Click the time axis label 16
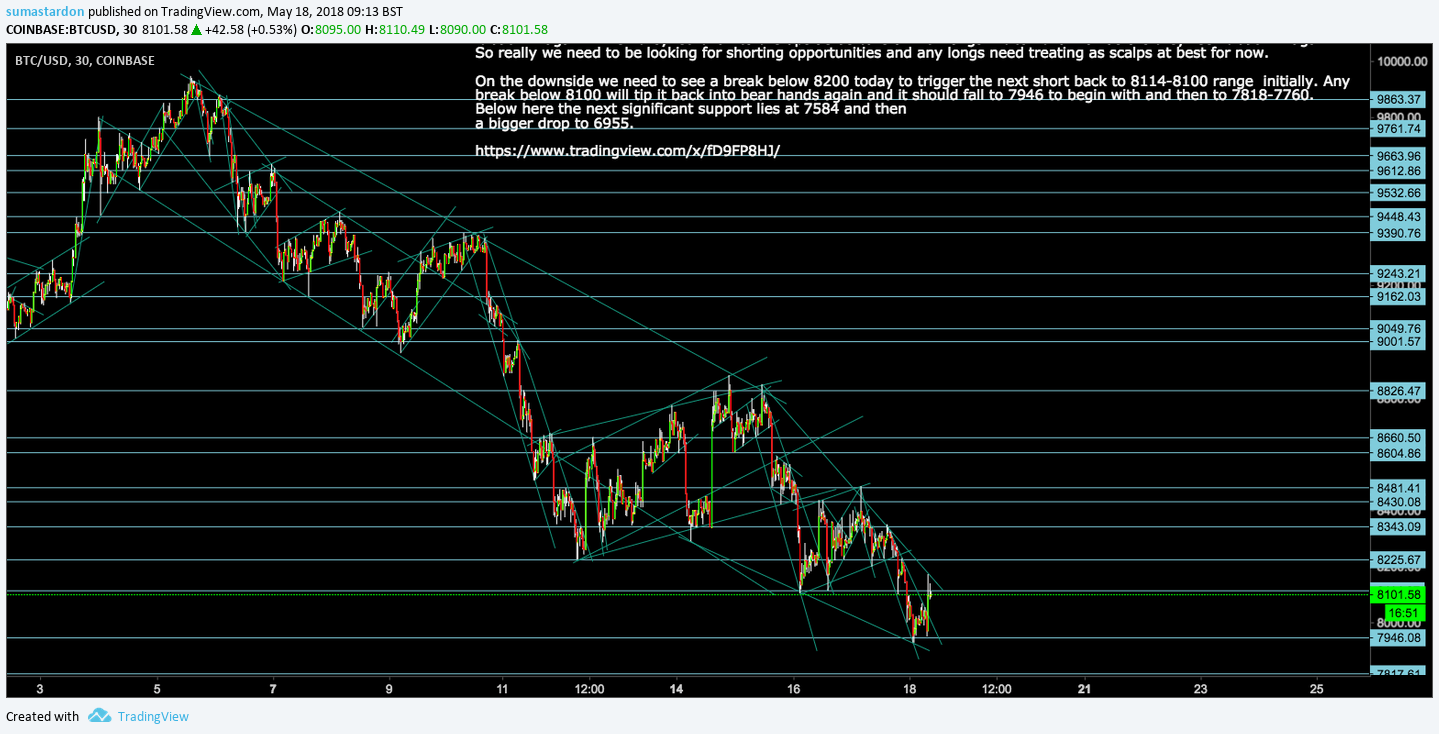Viewport: 1439px width, 734px height. point(794,689)
